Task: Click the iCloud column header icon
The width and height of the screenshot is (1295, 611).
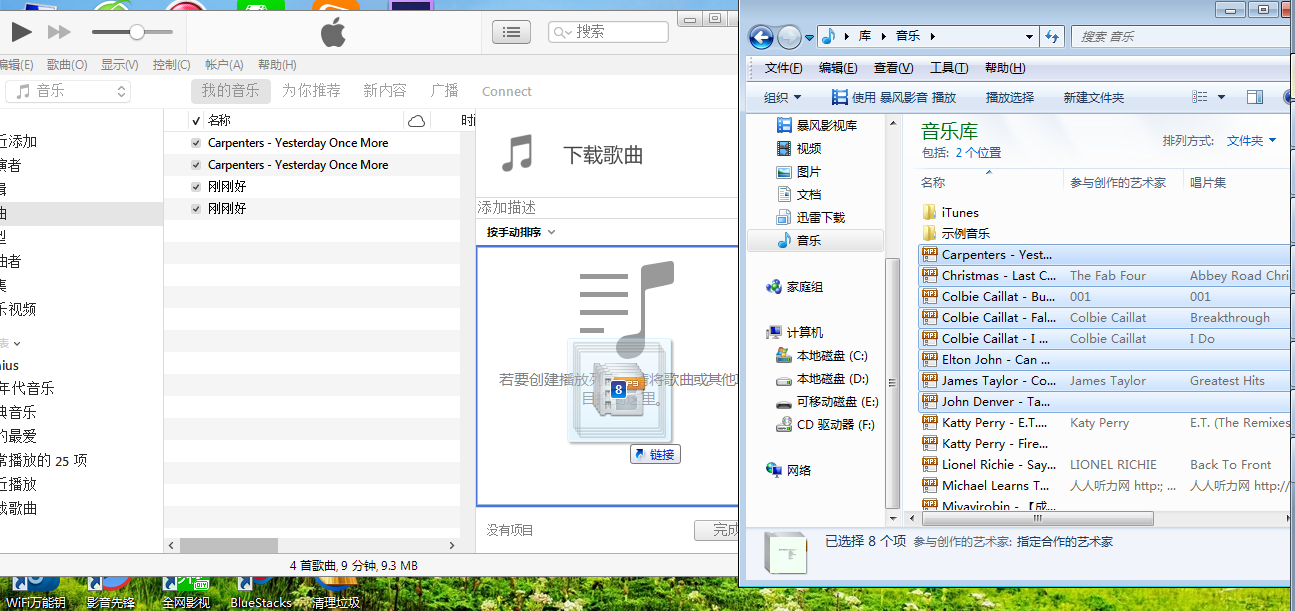Action: click(416, 121)
